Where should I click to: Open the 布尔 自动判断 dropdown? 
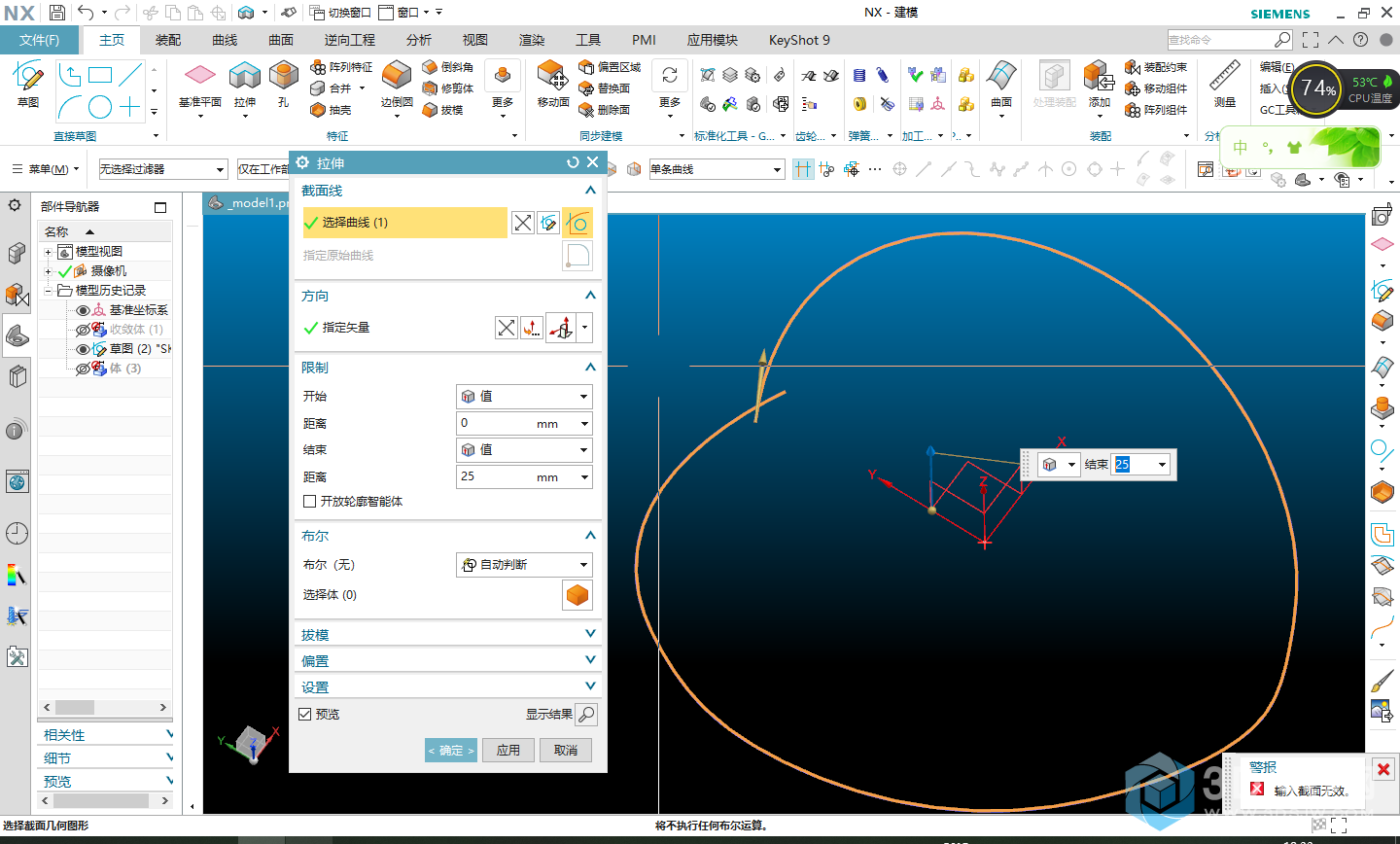click(524, 565)
